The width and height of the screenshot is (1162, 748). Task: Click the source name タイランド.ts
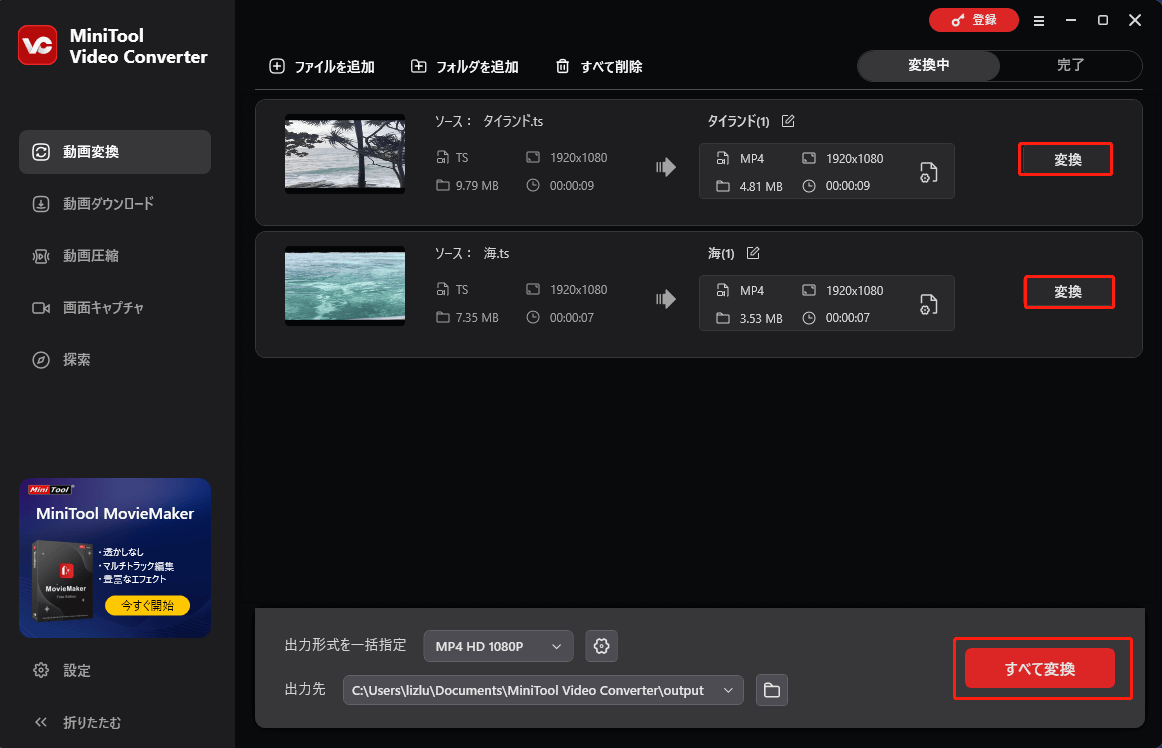(x=513, y=122)
